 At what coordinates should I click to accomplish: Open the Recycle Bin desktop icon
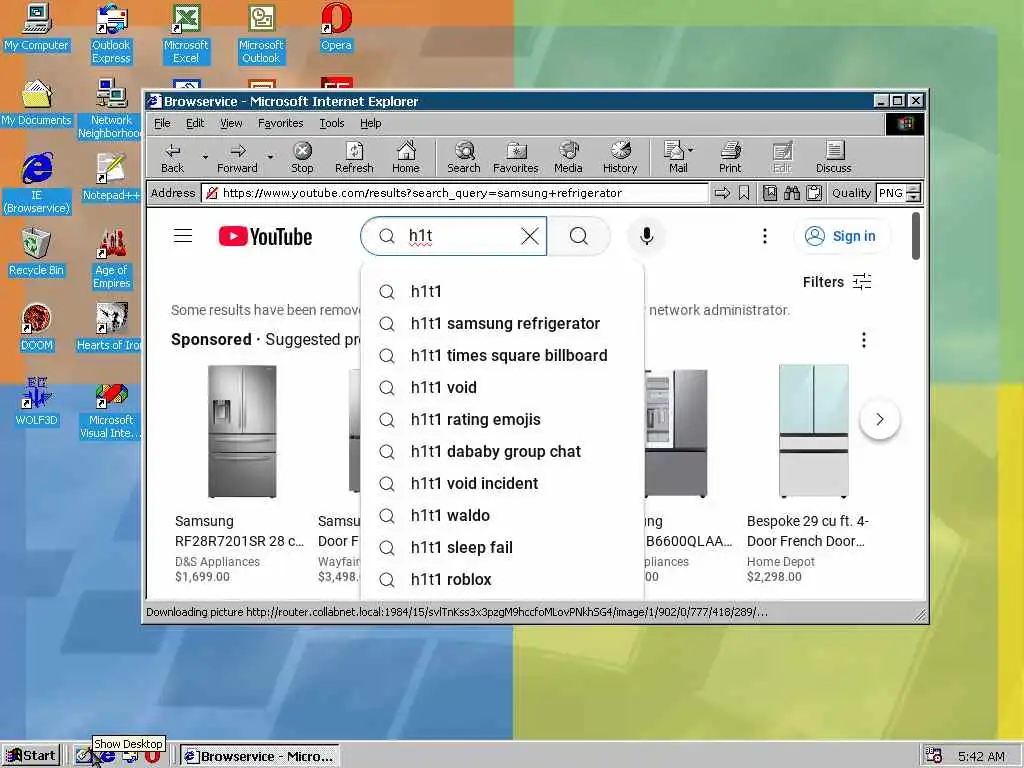click(x=37, y=253)
